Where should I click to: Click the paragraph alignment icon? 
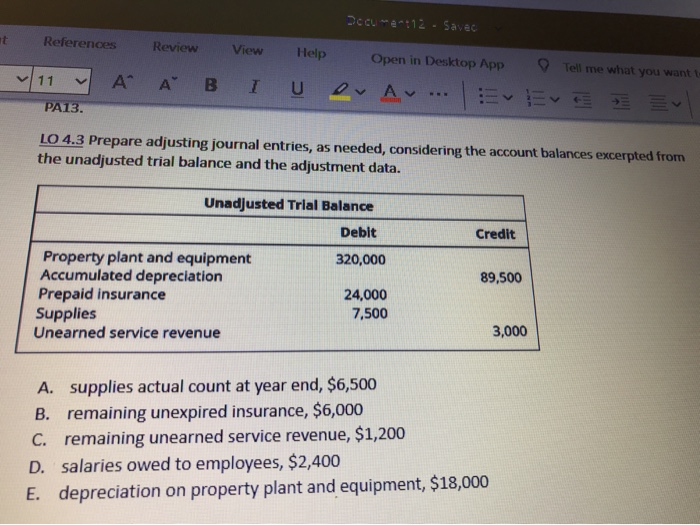658,104
